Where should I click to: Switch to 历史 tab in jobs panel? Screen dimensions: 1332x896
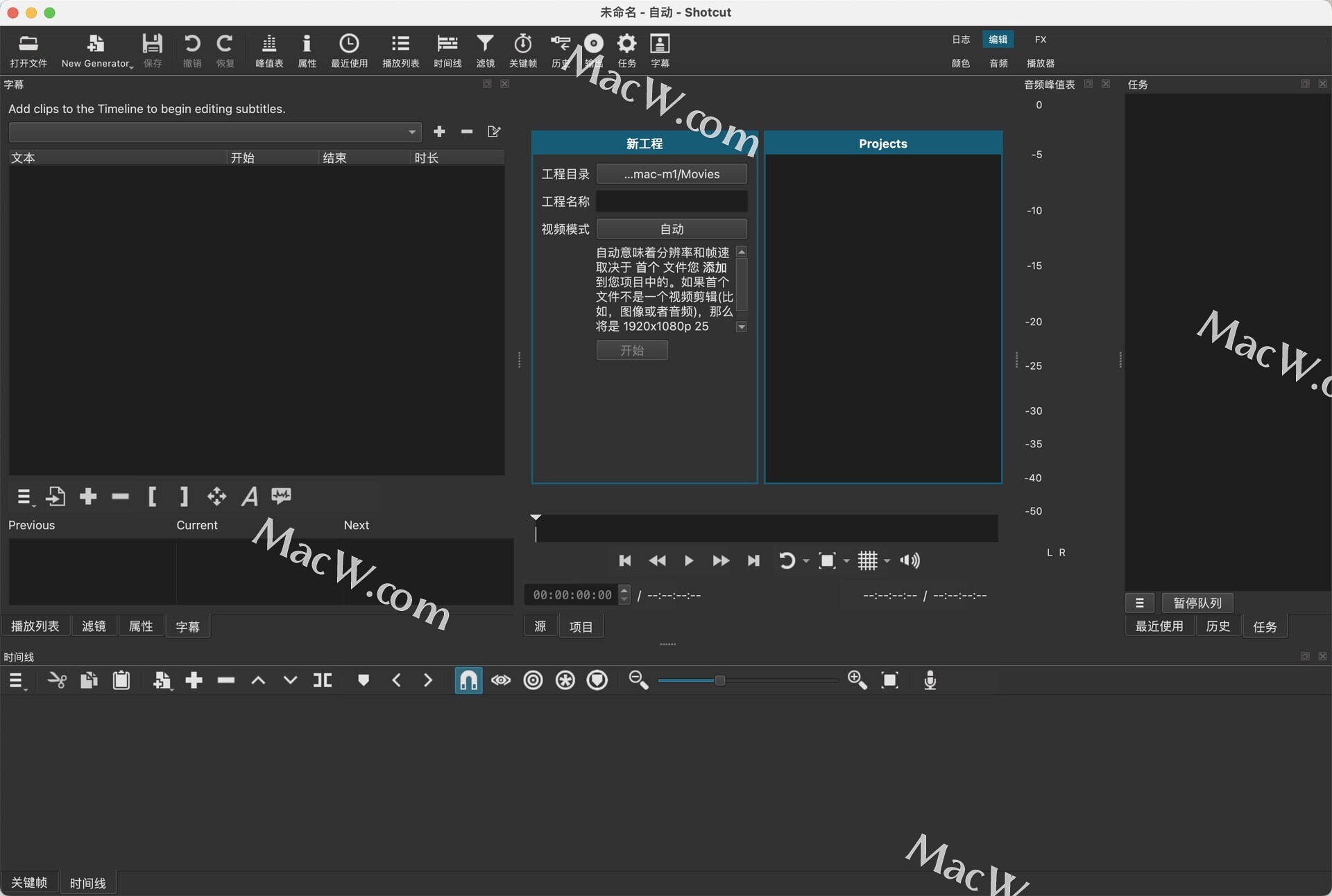coord(1218,626)
